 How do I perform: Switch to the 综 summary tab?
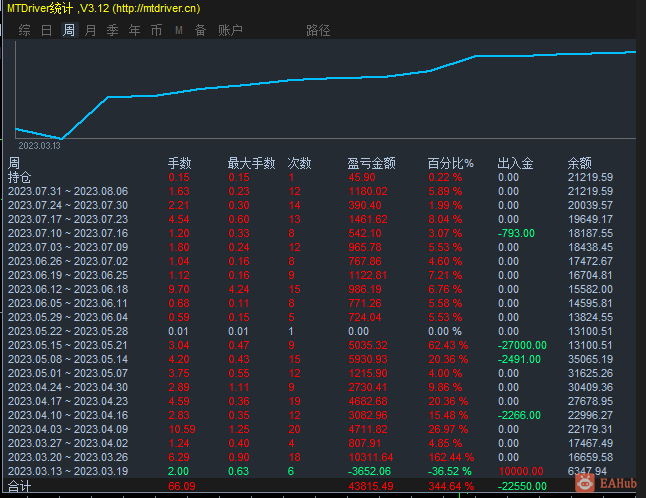click(24, 30)
